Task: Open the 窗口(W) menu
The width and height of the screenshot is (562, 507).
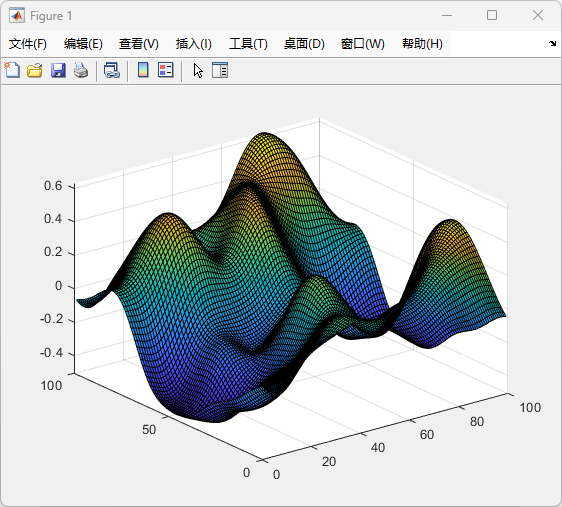Action: (363, 44)
